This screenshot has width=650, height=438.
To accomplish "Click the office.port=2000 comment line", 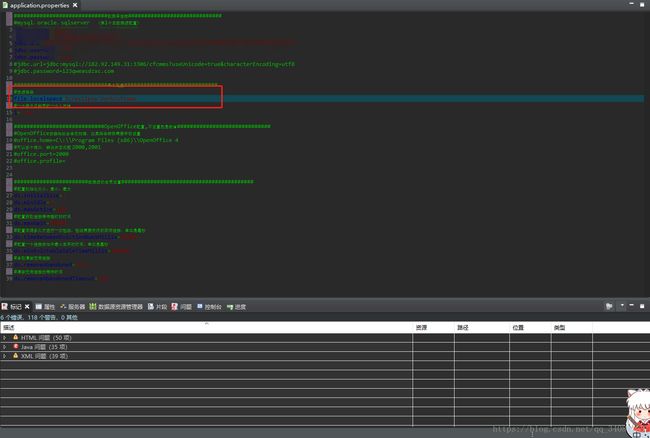I will 41,154.
